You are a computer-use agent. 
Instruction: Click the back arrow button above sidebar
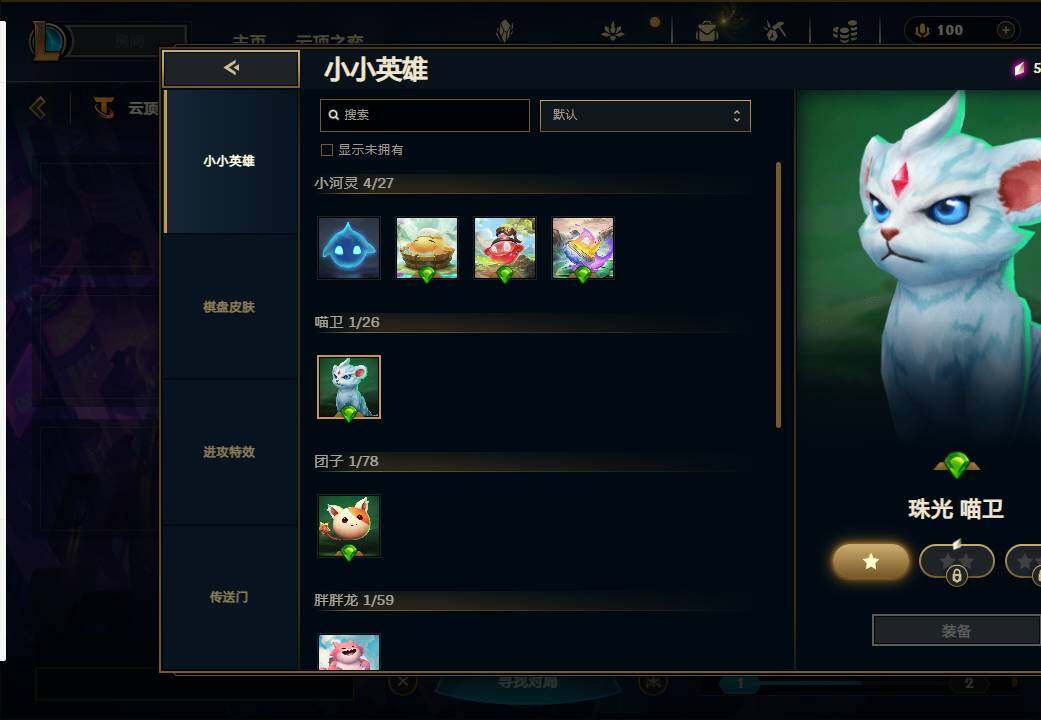[230, 68]
